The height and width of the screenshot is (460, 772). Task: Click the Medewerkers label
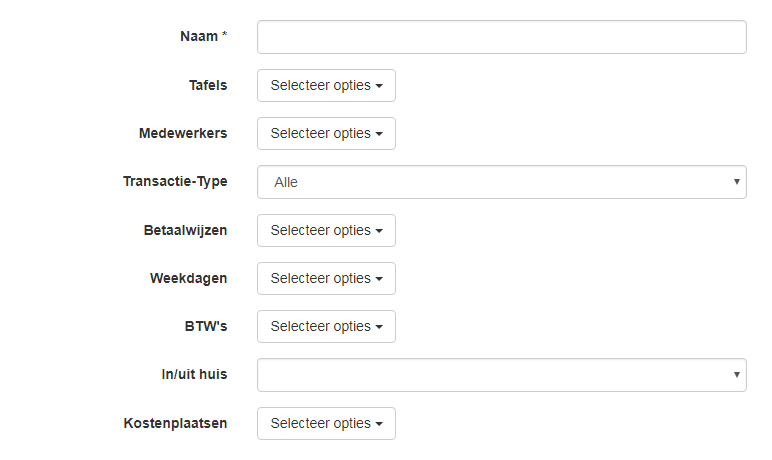[183, 134]
